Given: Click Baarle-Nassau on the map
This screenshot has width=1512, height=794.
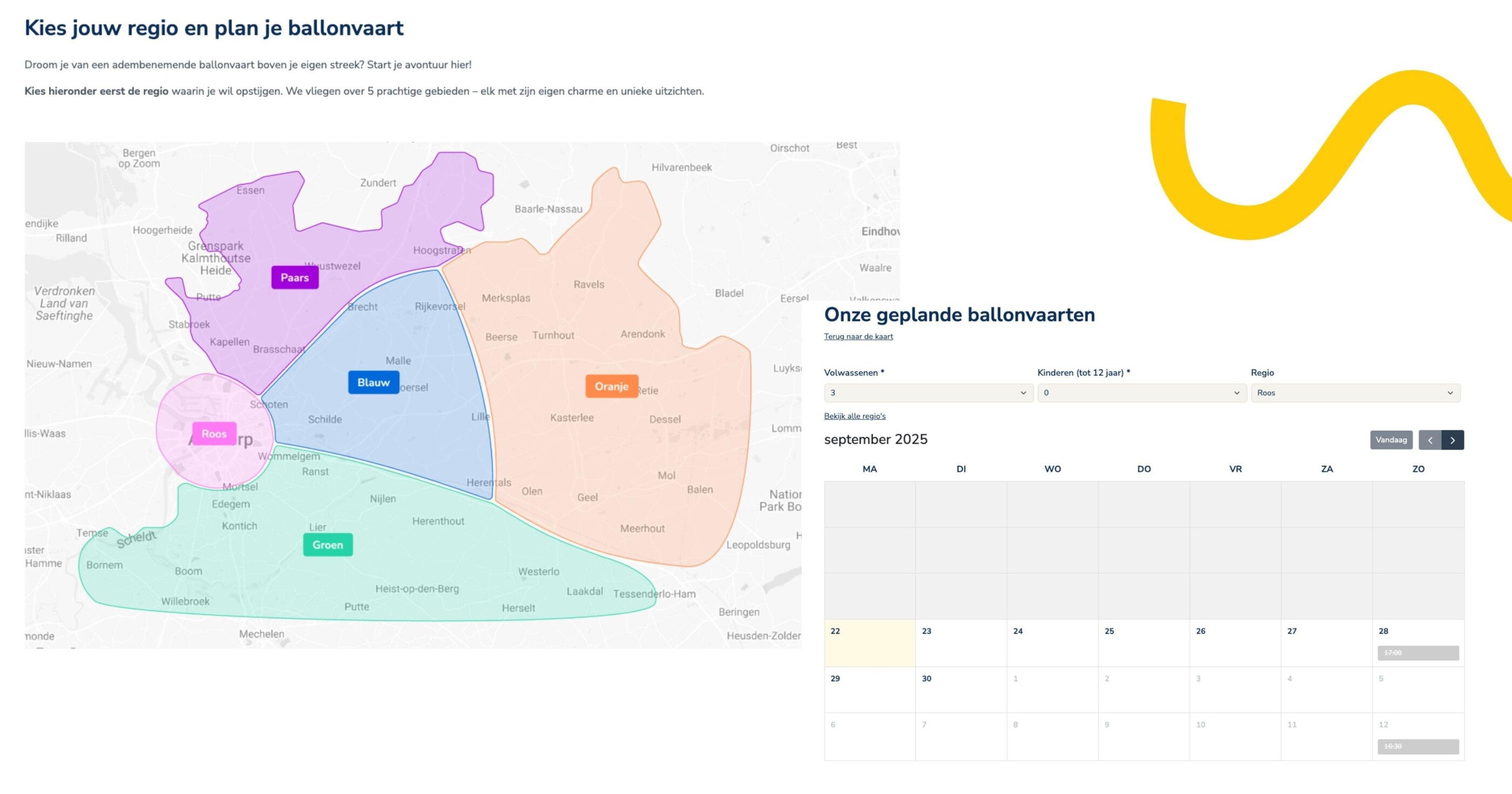Looking at the screenshot, I should [x=548, y=209].
